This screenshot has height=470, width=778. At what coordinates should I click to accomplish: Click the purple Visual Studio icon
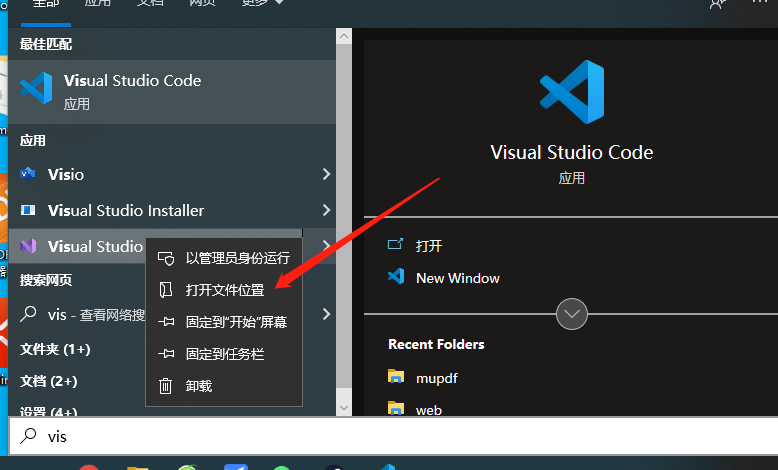[x=28, y=246]
